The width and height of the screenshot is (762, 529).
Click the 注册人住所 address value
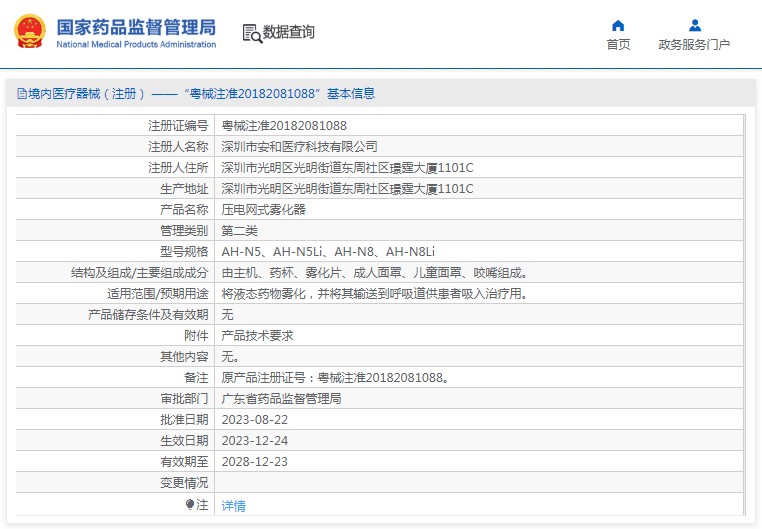click(347, 168)
